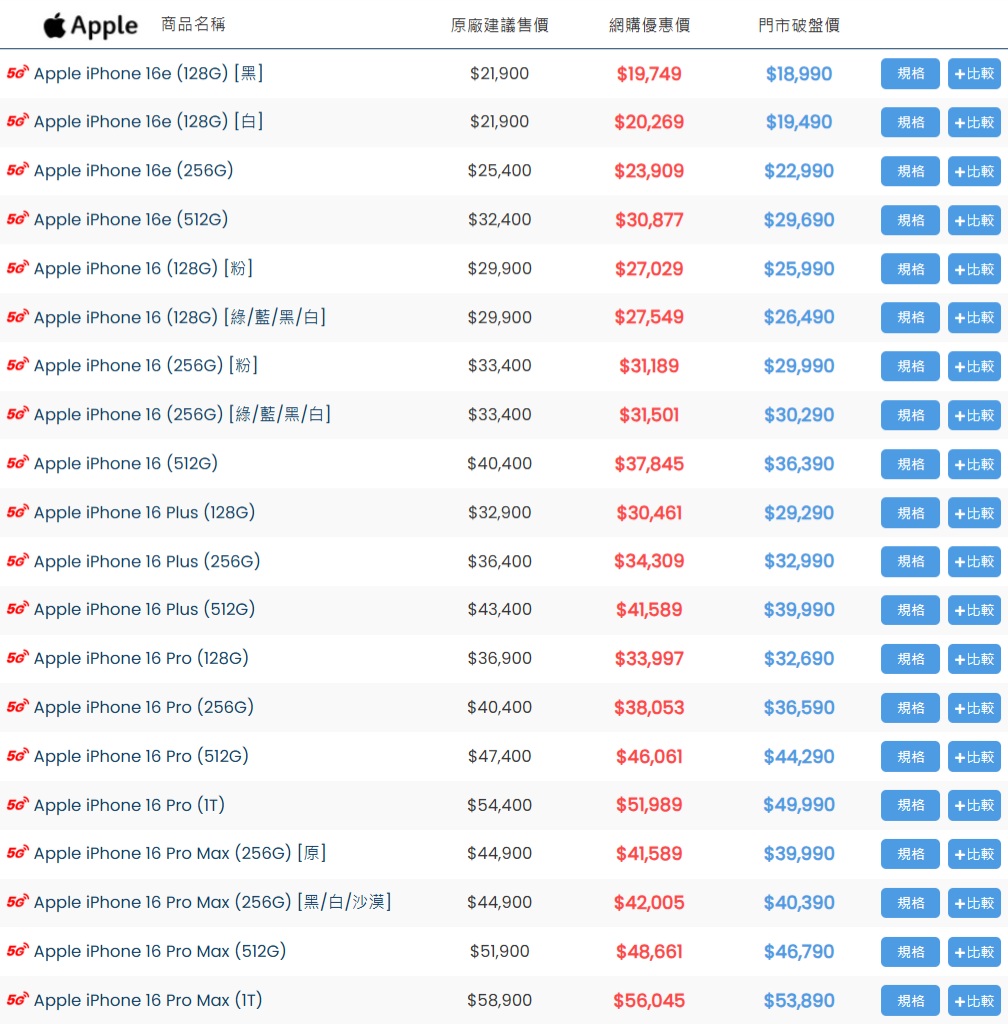Click the 5G icon beside iPhone 16 (128G) [粉]
Screen dimensions: 1008x1024
point(18,268)
